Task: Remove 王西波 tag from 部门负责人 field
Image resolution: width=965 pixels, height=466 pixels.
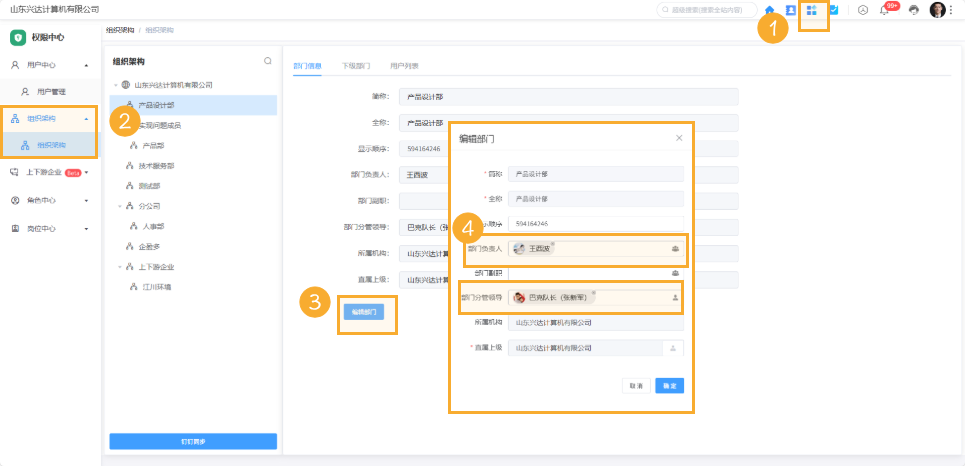Action: (553, 243)
